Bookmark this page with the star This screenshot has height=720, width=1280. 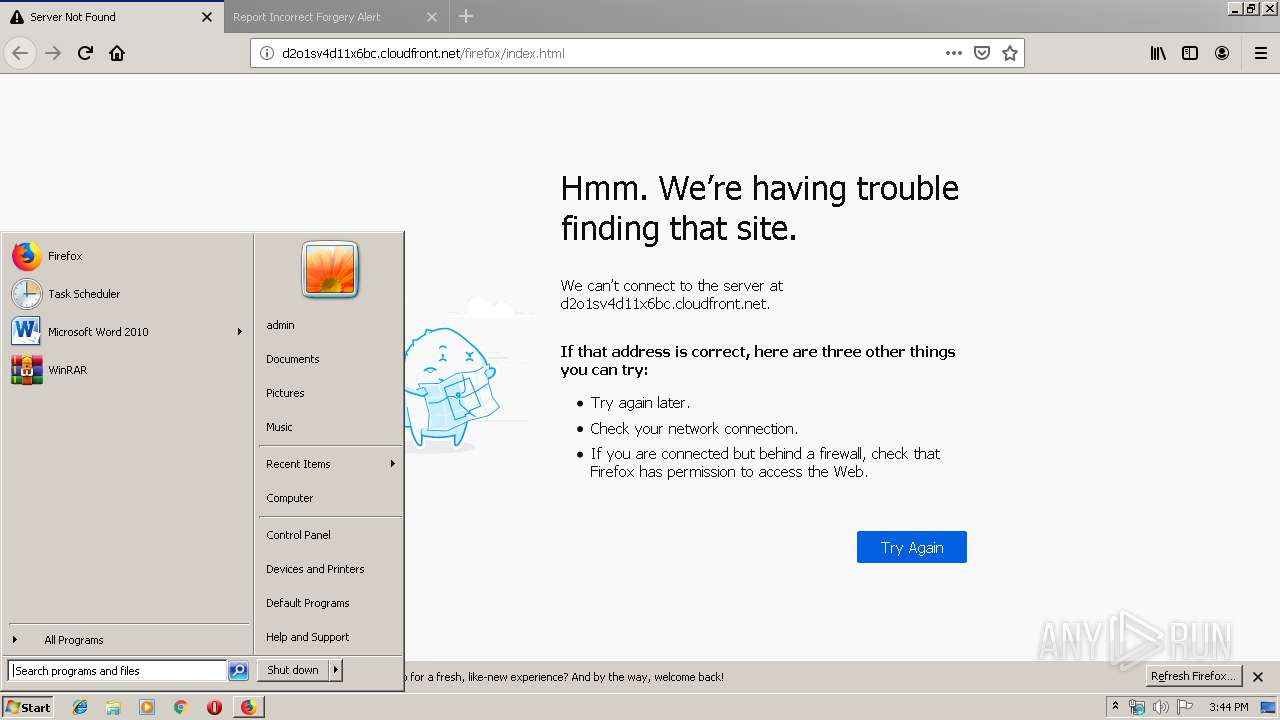pyautogui.click(x=1010, y=53)
